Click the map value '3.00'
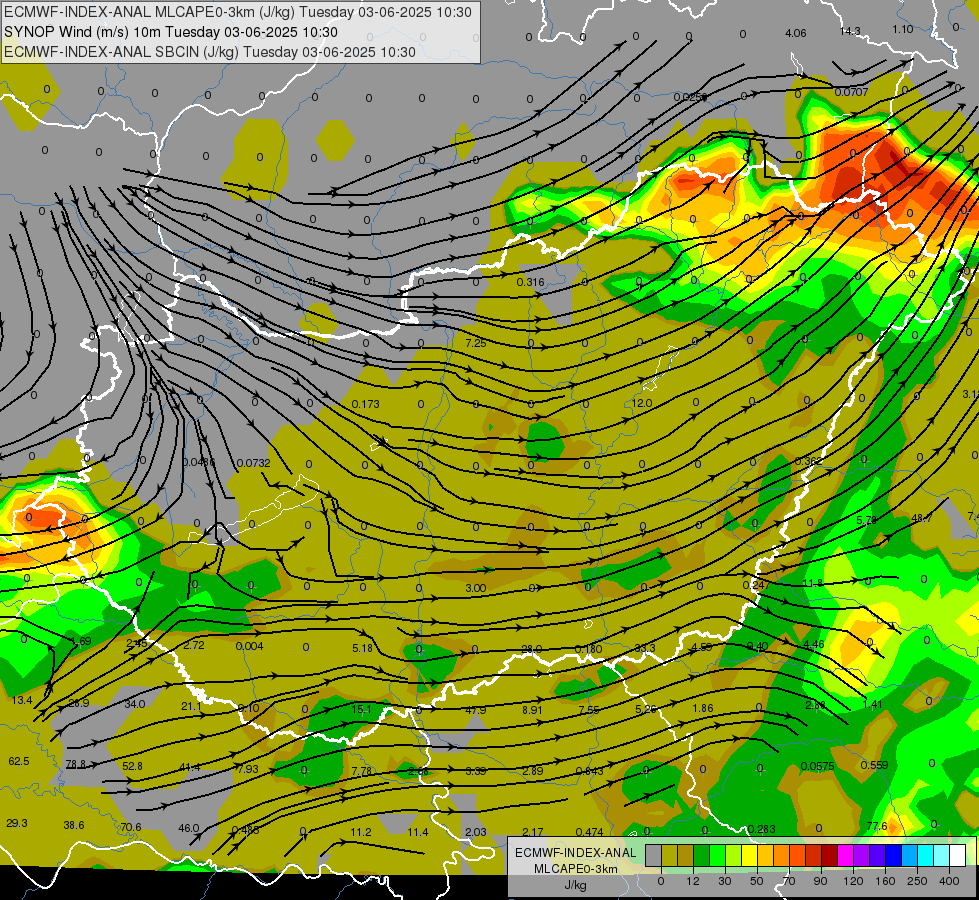 click(476, 588)
